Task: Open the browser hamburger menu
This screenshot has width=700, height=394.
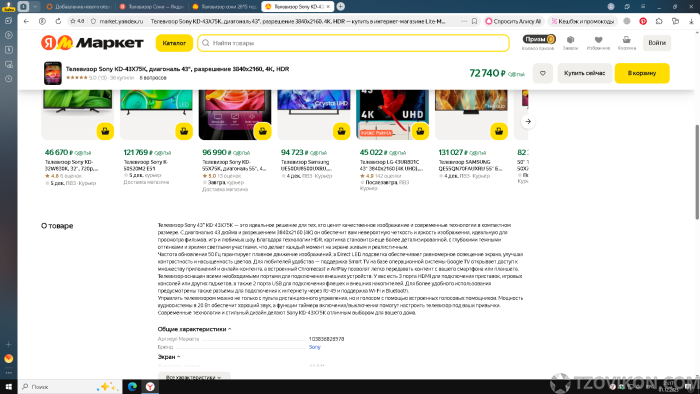Action: pos(643,6)
